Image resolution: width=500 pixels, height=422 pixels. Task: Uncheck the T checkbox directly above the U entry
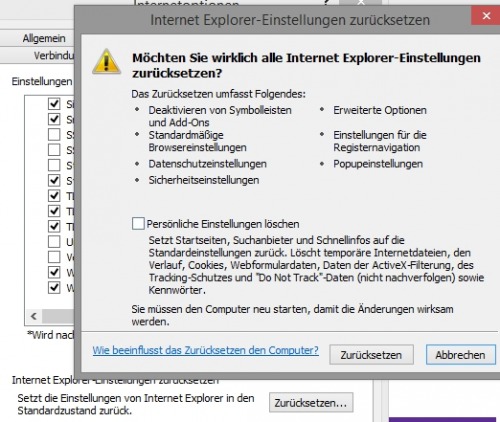click(x=54, y=226)
